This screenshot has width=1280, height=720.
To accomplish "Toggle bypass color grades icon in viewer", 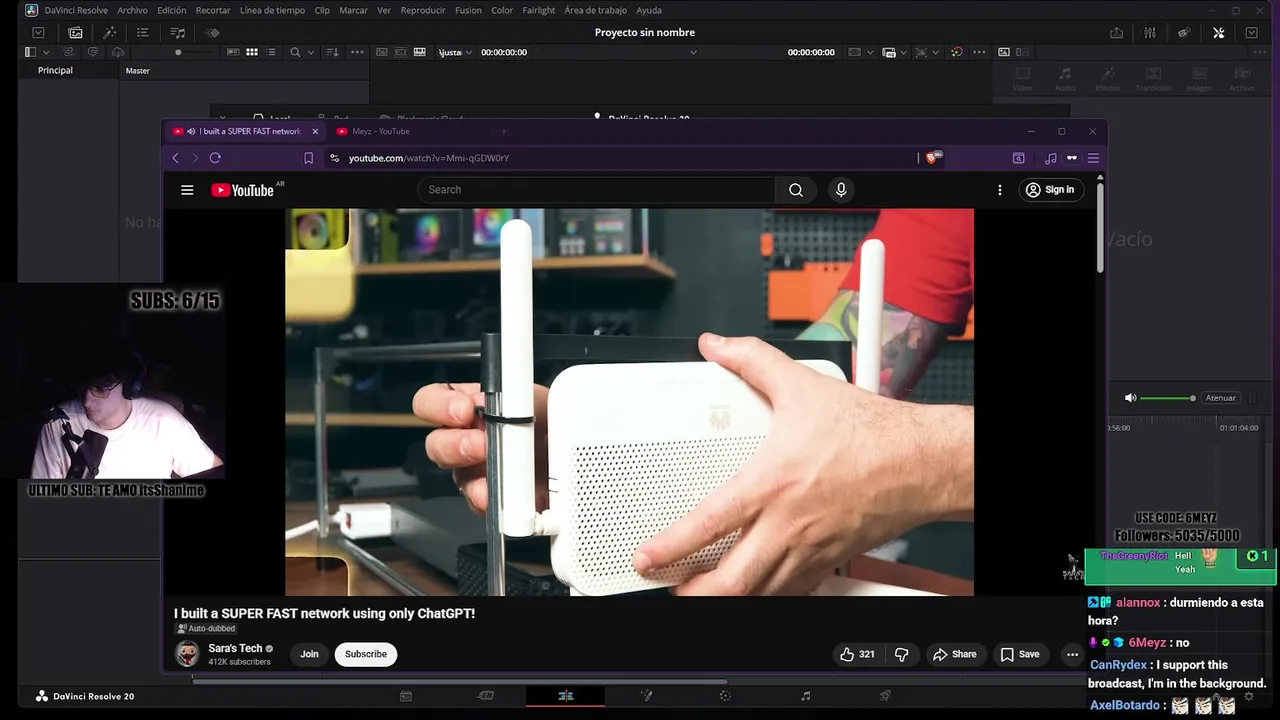I will point(957,52).
